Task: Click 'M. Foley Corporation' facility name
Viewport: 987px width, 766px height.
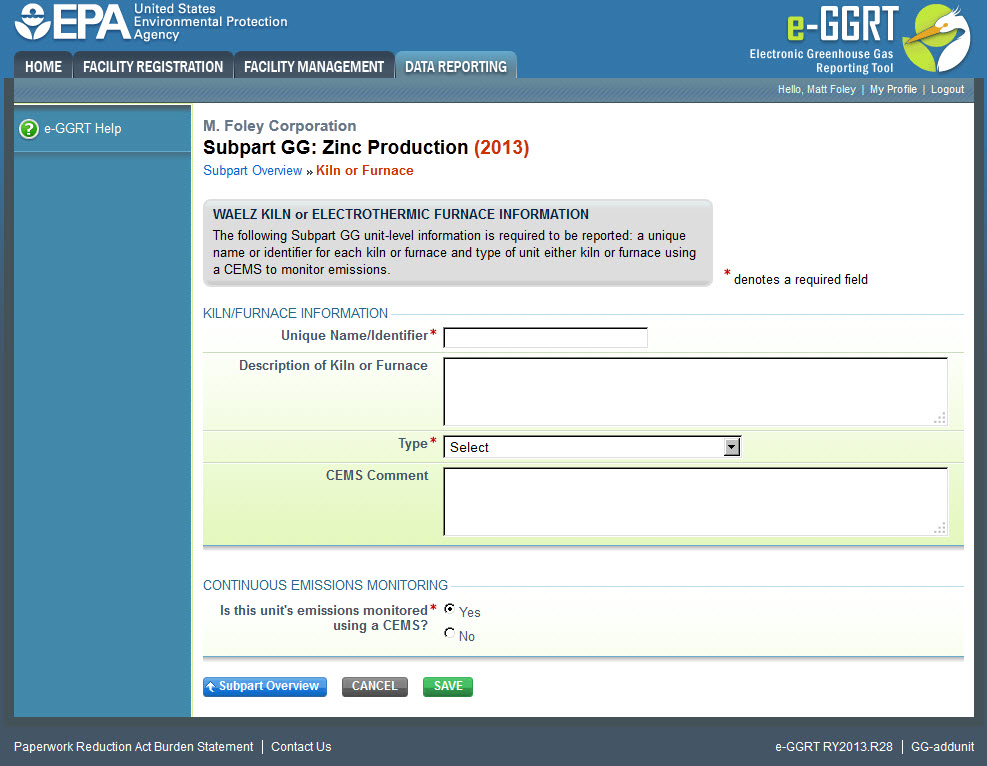Action: pyautogui.click(x=279, y=126)
